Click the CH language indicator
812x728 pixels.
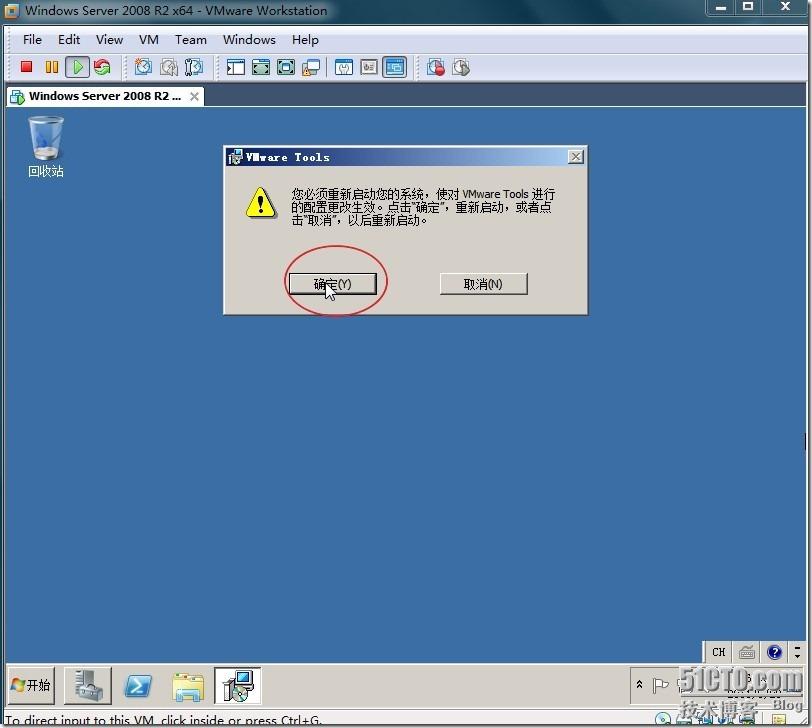click(719, 652)
